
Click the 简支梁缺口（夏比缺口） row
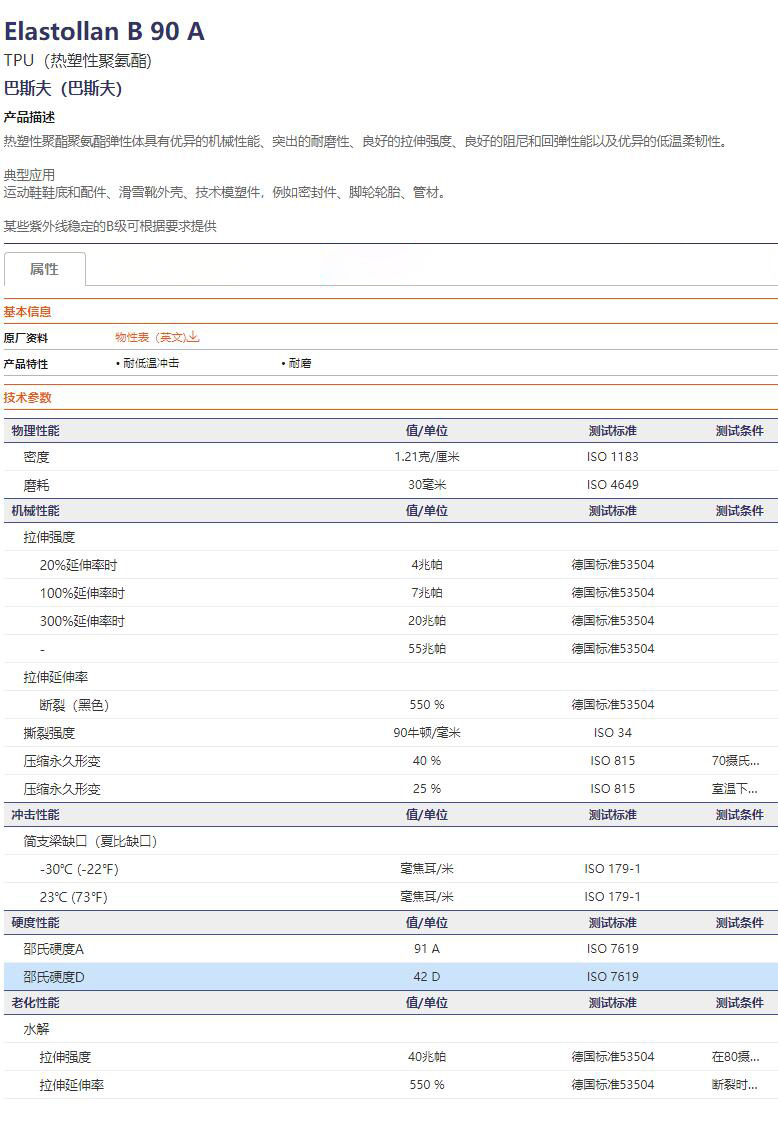[391, 841]
